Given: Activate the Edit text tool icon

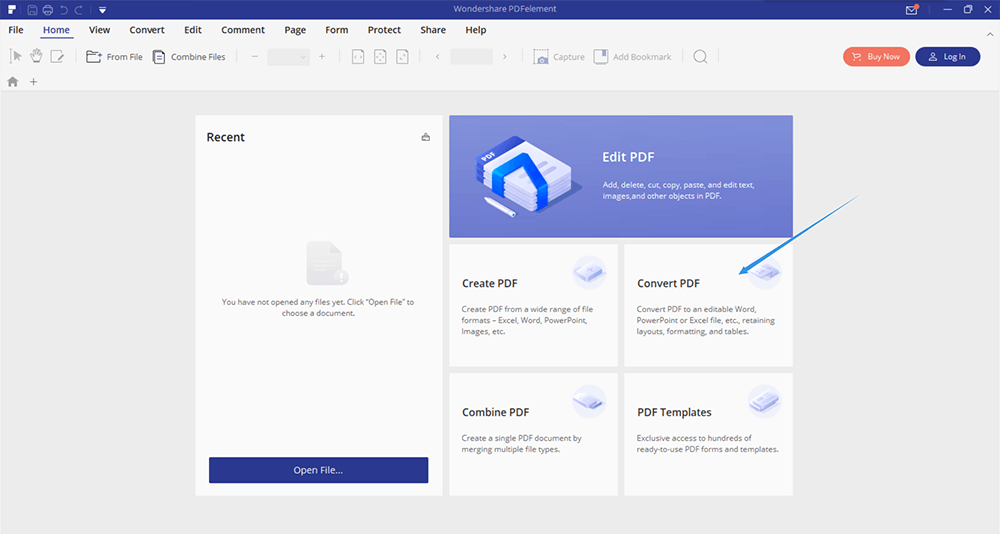Looking at the screenshot, I should (58, 56).
